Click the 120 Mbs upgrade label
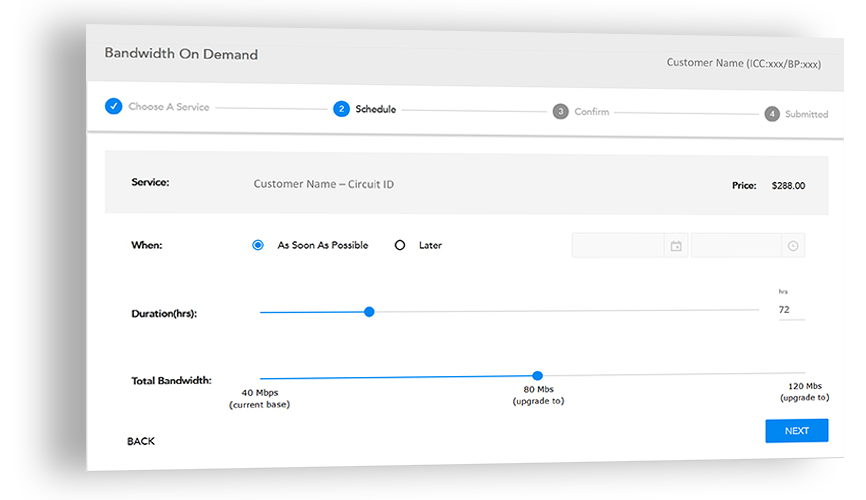 pos(805,392)
